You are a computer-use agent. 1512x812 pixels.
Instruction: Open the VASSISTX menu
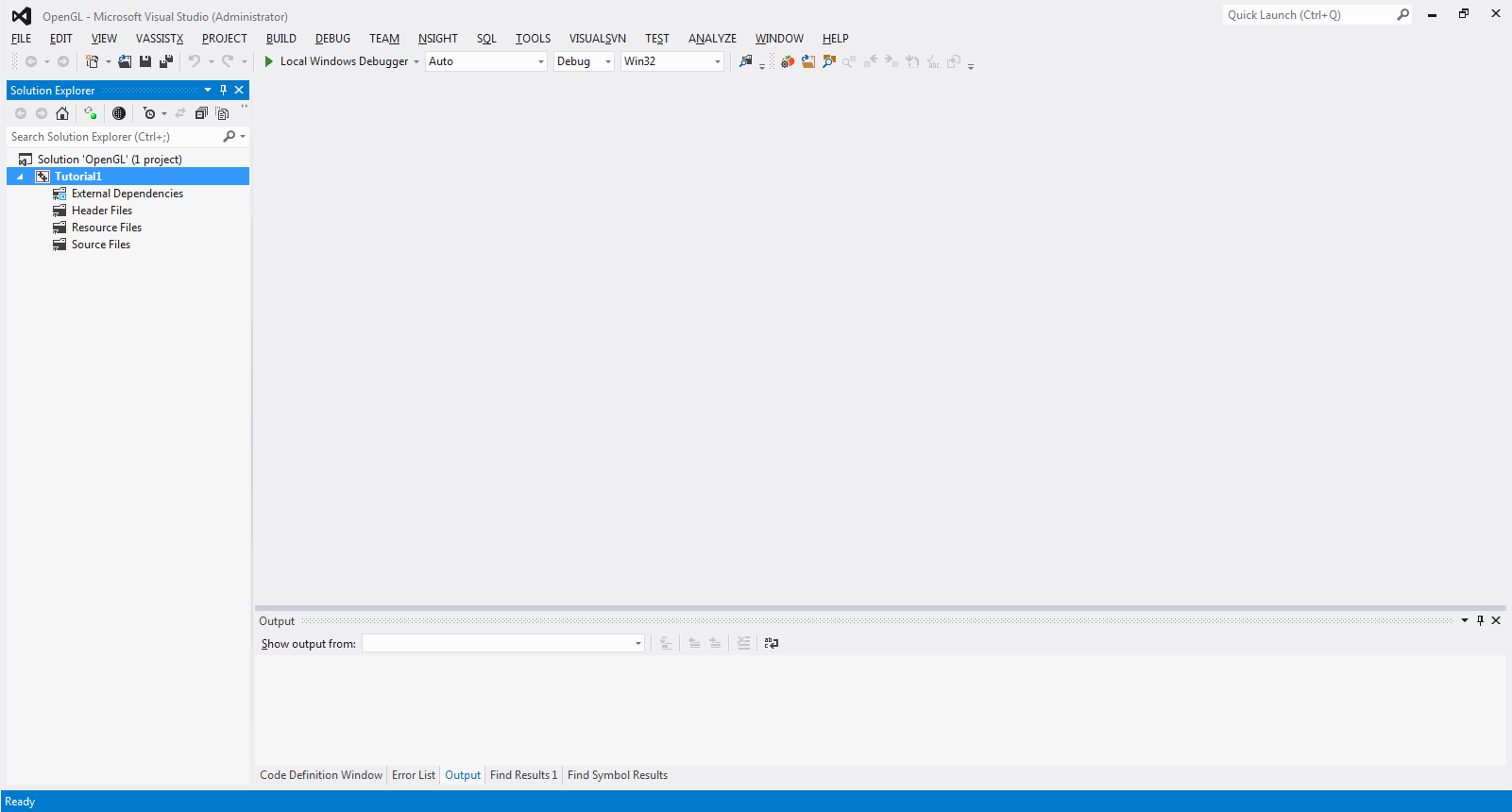click(x=160, y=39)
